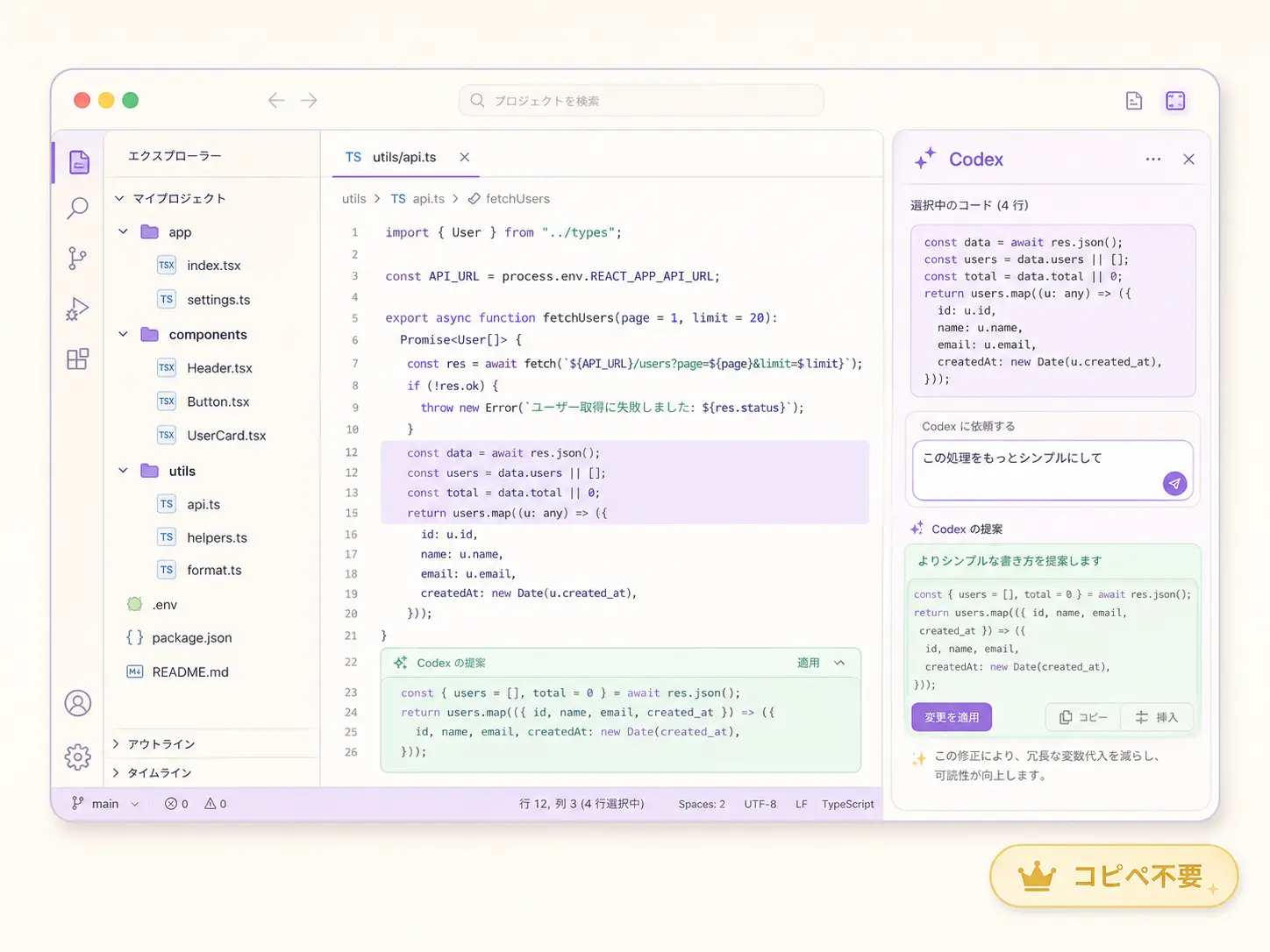This screenshot has width=1270, height=952.
Task: Open the branch dropdown next to main
Action: tap(135, 804)
